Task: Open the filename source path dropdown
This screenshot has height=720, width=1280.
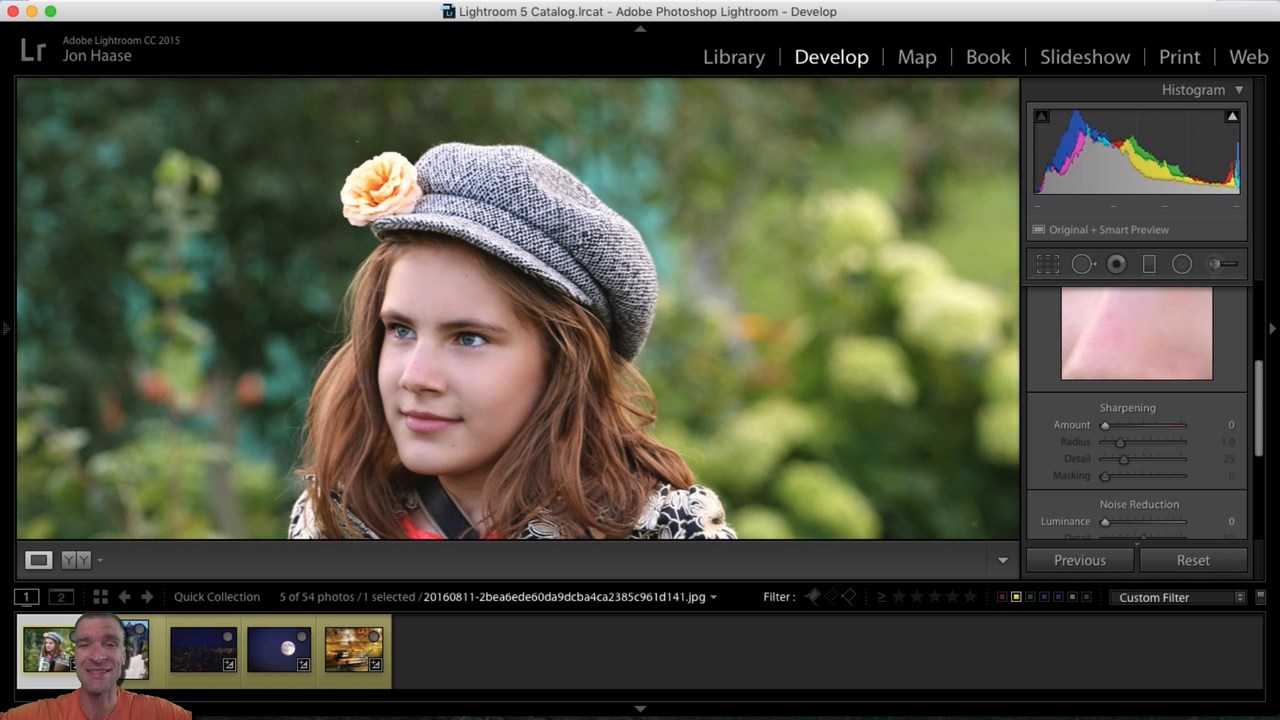Action: (x=713, y=597)
